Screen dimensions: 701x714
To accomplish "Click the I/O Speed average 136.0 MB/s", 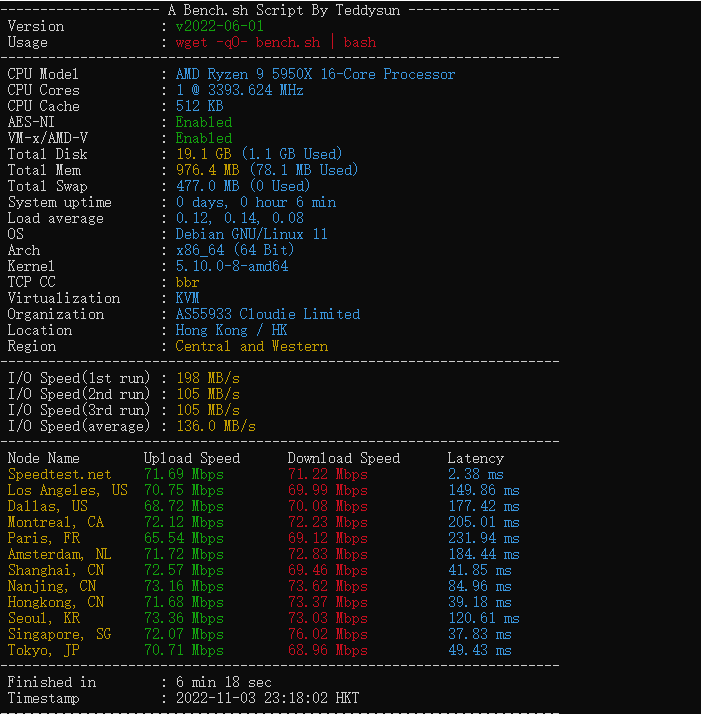I will pos(215,426).
